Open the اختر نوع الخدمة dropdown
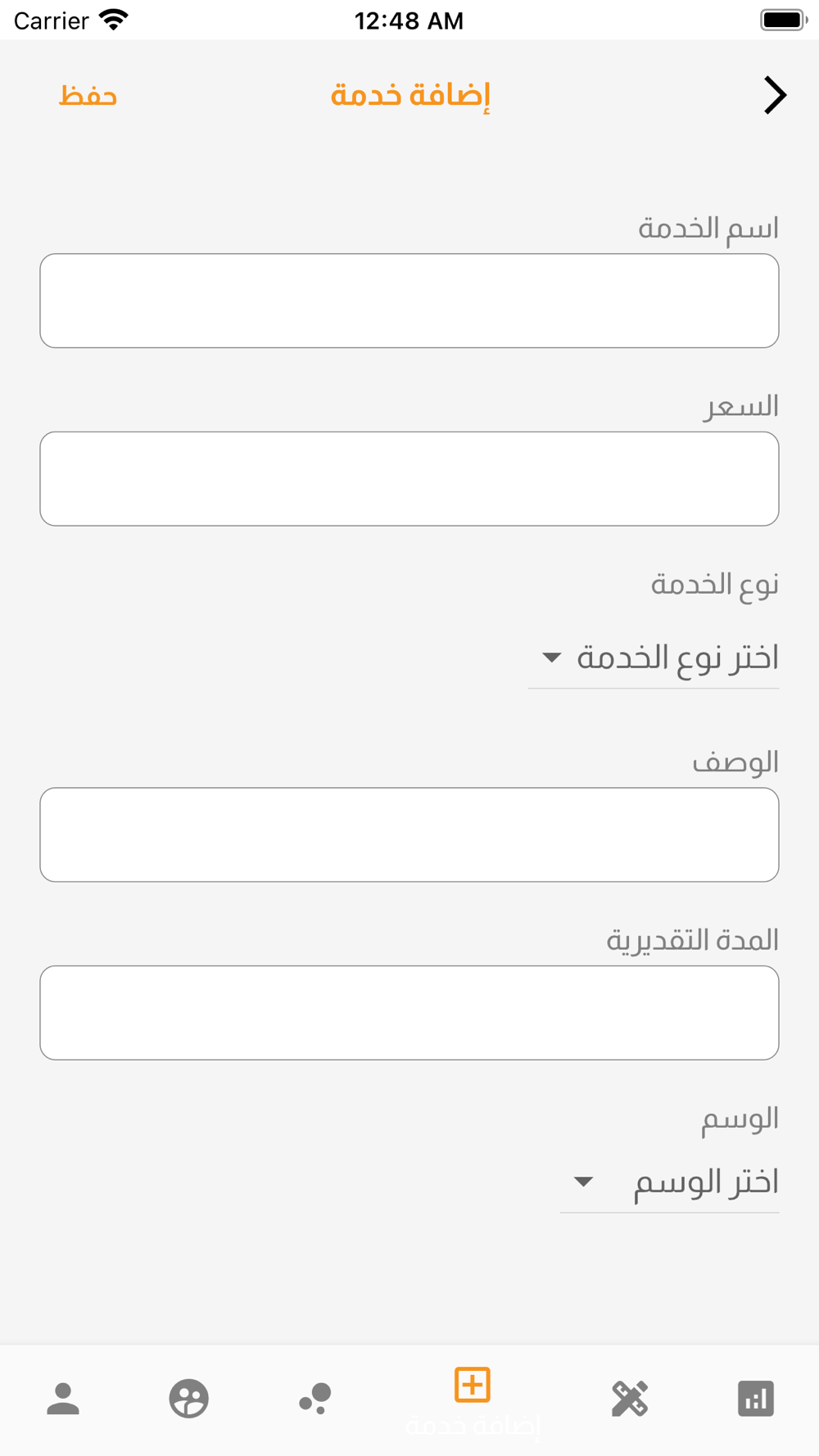Viewport: 819px width, 1456px height. [x=654, y=658]
